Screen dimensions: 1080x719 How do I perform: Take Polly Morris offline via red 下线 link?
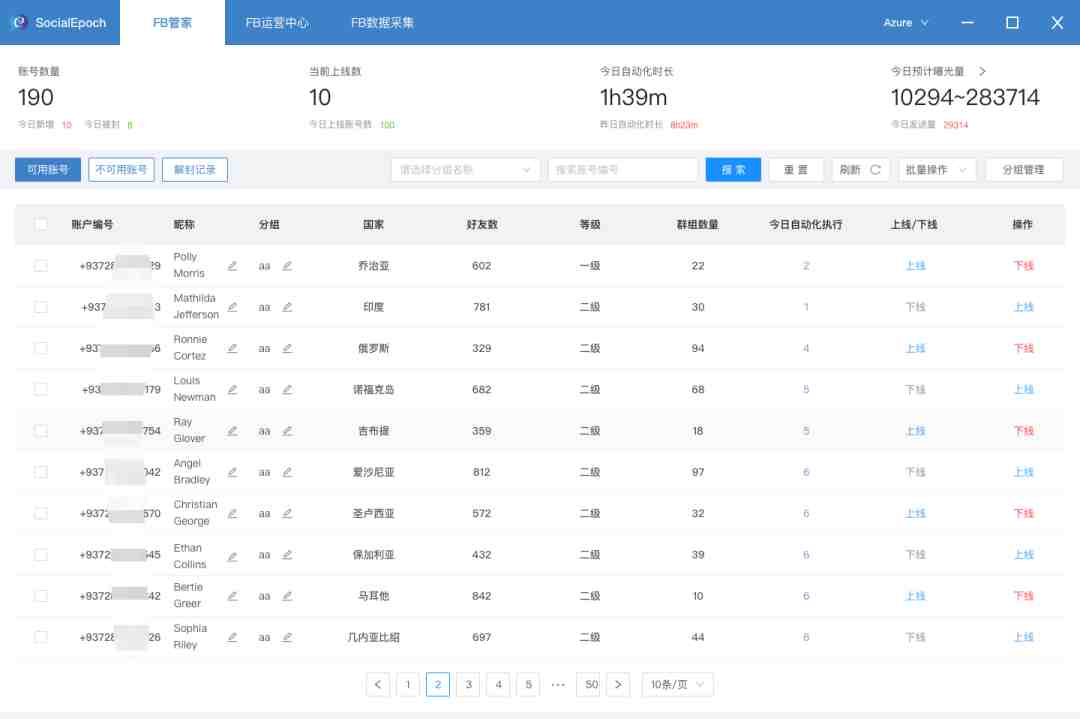click(1024, 266)
